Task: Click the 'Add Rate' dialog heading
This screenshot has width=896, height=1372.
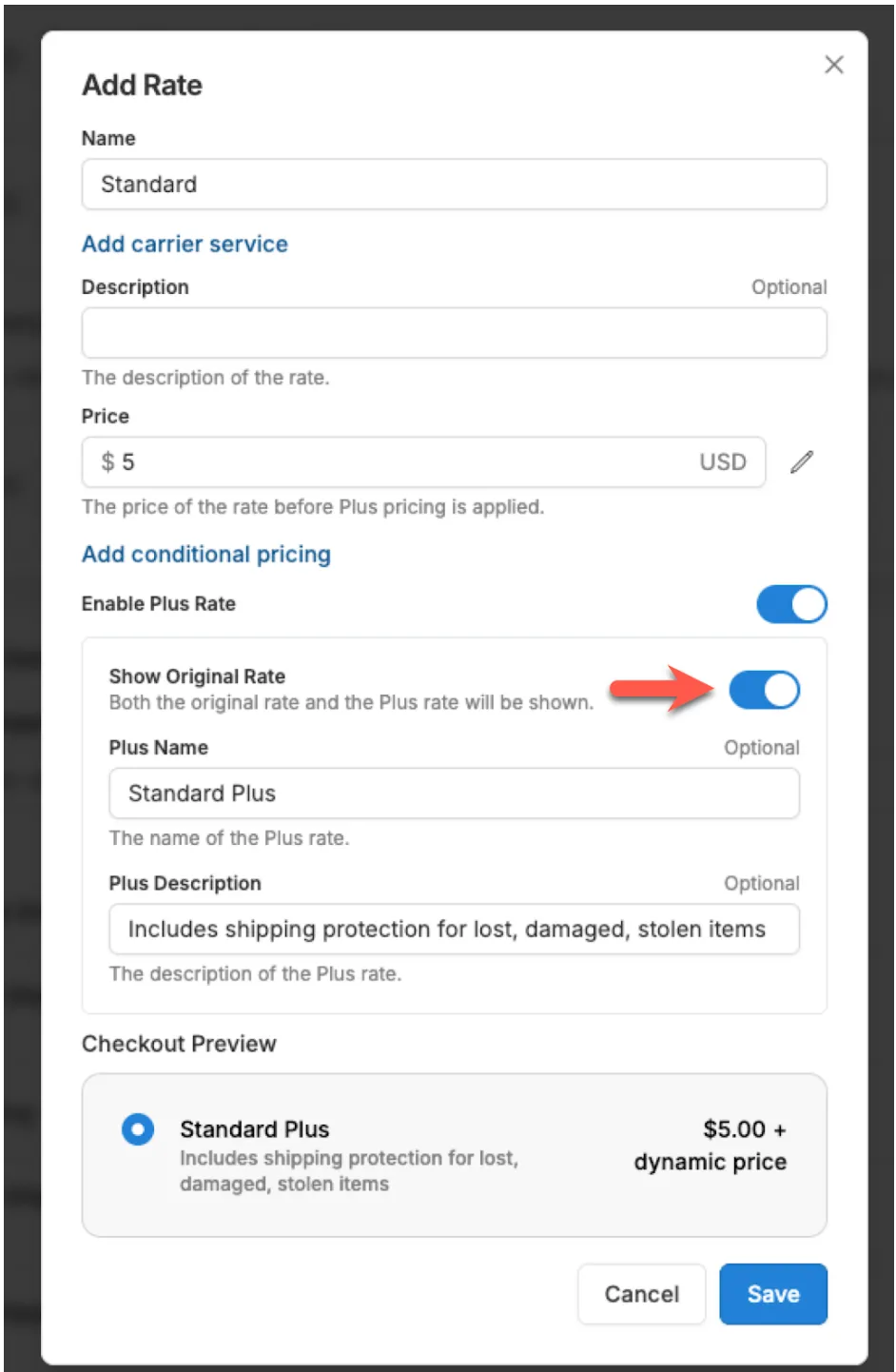Action: (x=143, y=86)
